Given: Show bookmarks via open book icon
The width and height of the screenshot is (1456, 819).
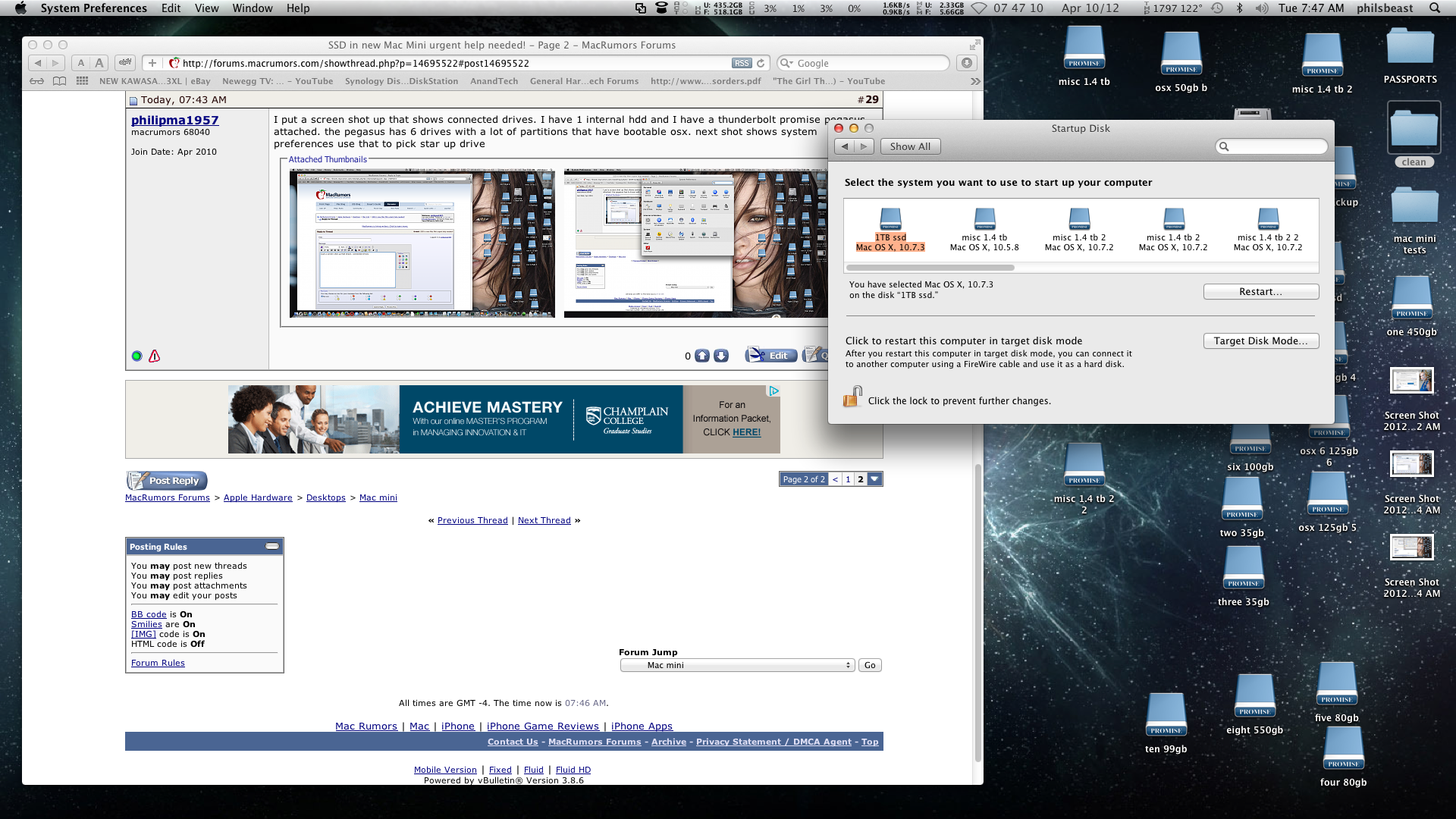Looking at the screenshot, I should point(59,81).
